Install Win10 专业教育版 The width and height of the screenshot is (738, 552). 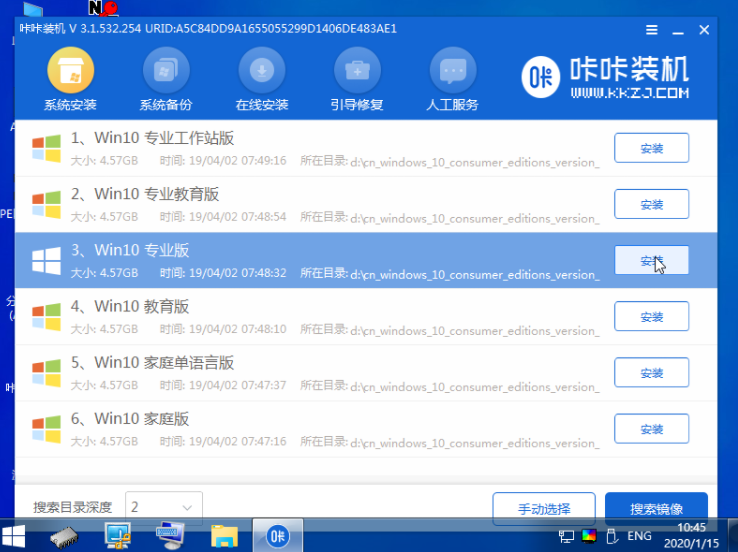[x=651, y=204]
